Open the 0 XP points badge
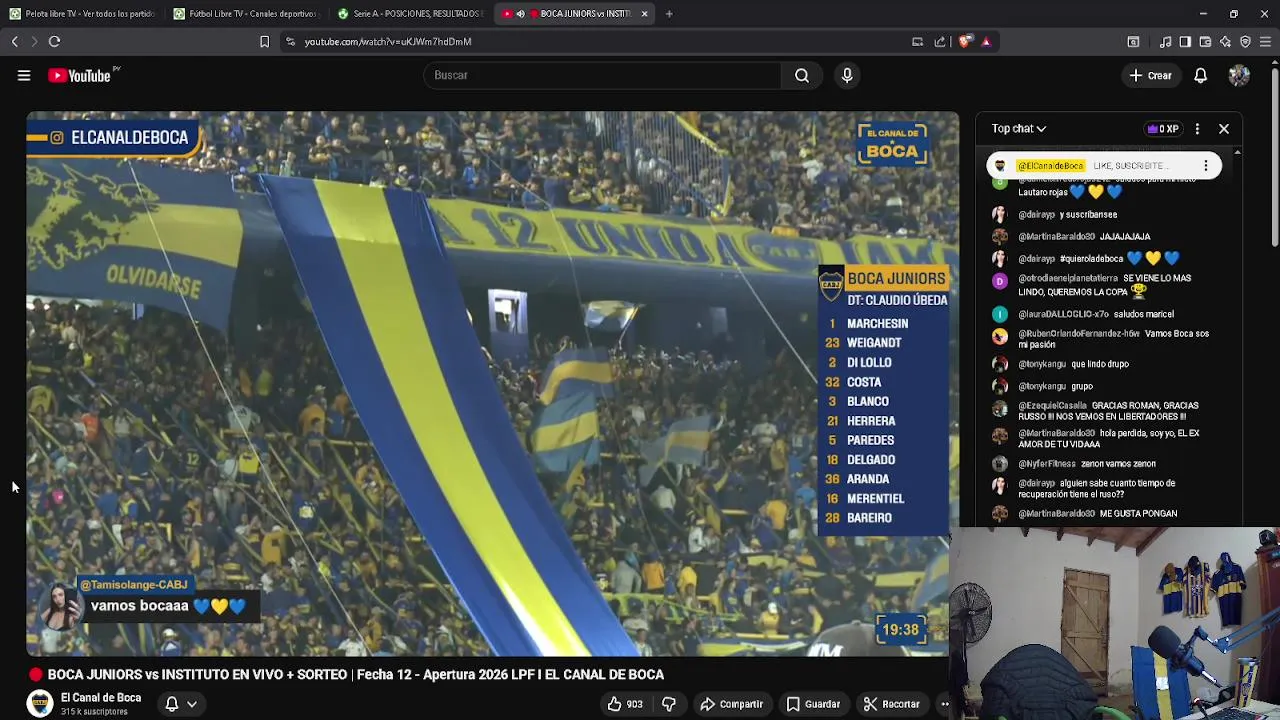 tap(1164, 128)
